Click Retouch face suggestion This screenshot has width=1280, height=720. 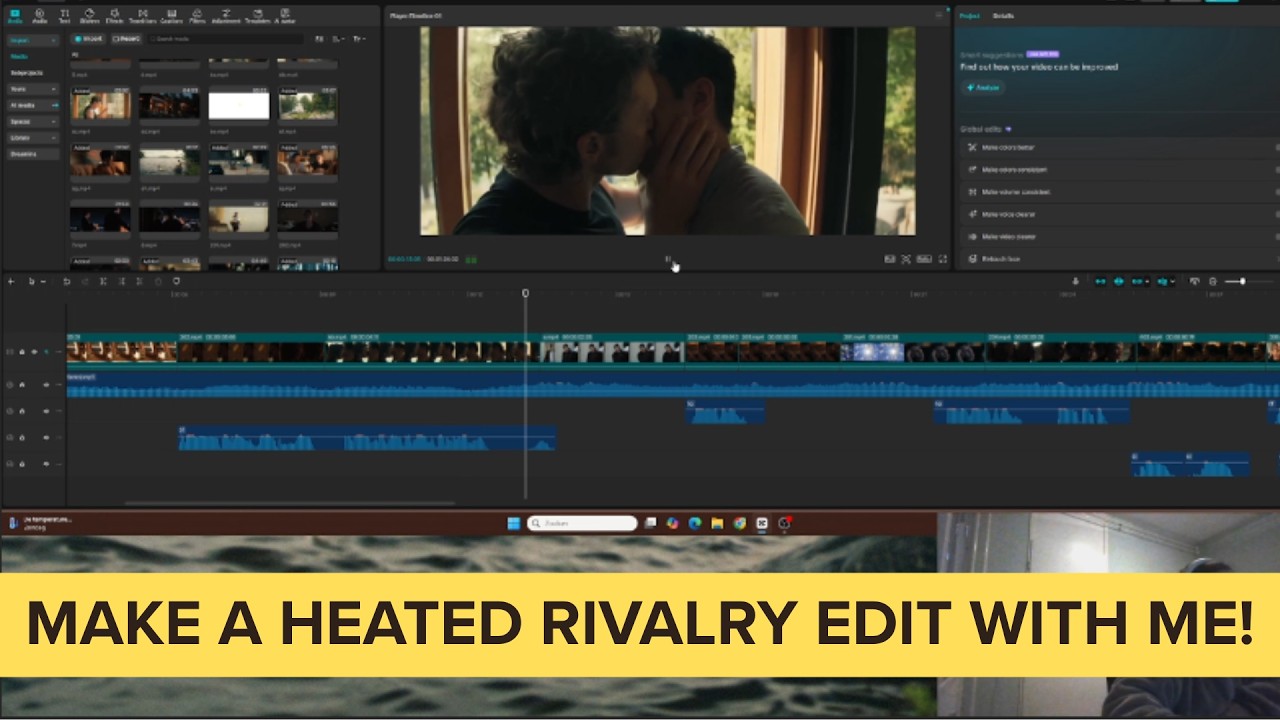[x=1118, y=259]
